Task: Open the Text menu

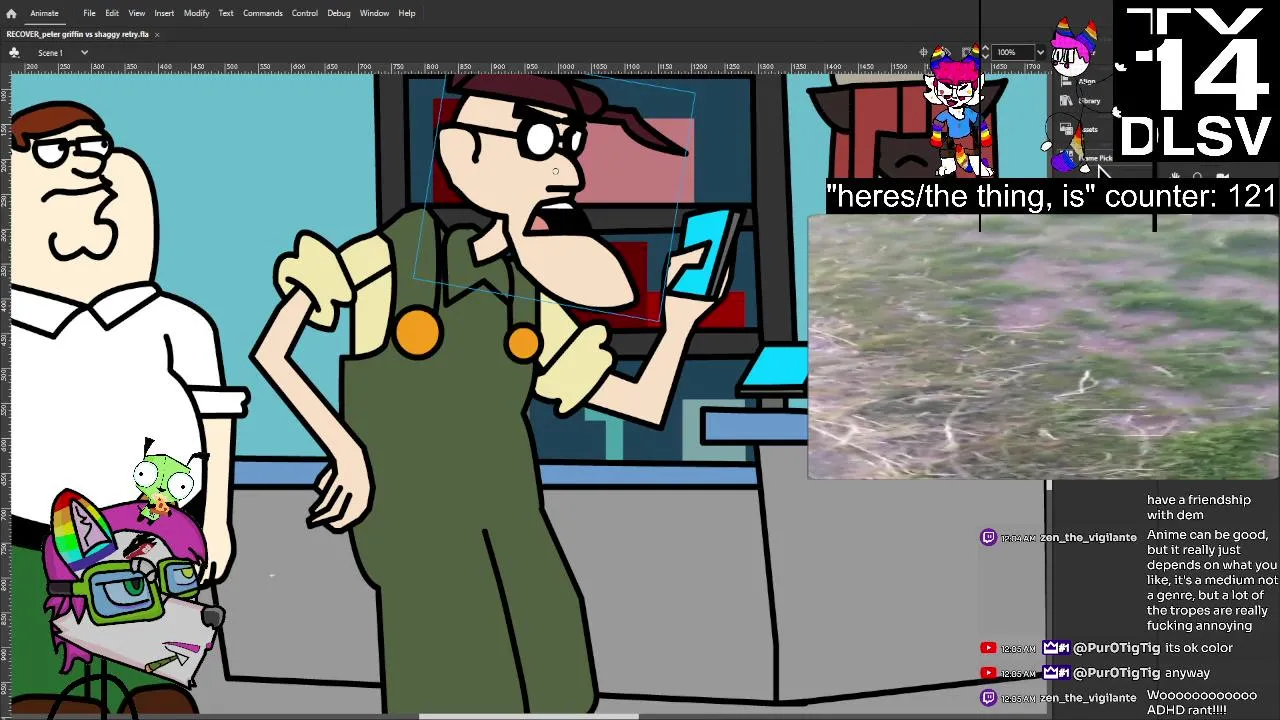Action: [x=226, y=13]
